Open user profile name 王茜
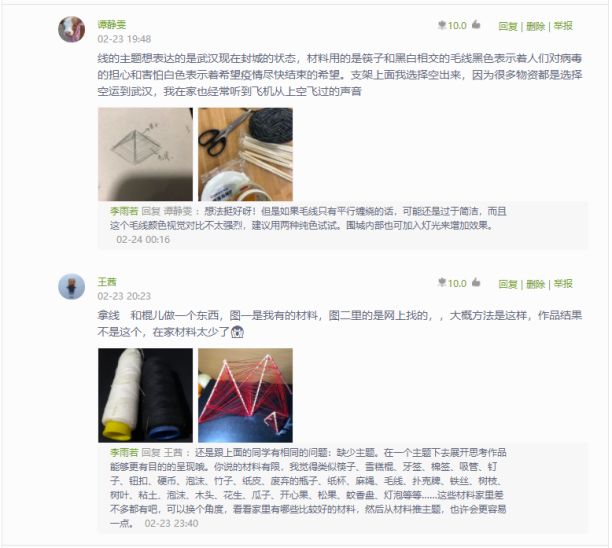The image size is (612, 548). tap(107, 282)
